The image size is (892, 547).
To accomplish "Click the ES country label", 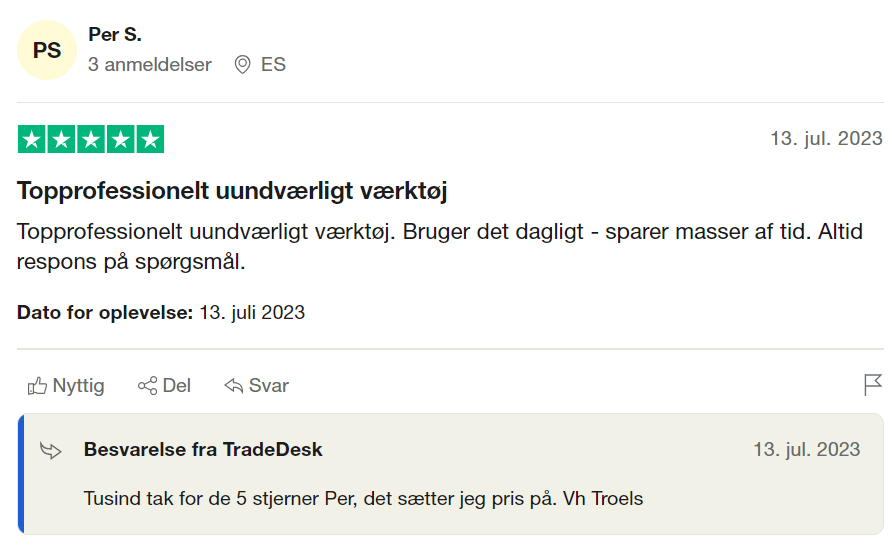I will click(273, 64).
